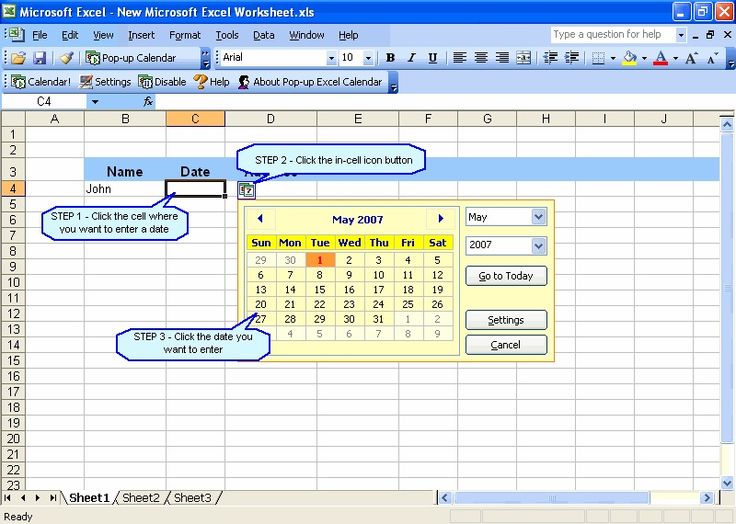Click the Excel workbook icon in menu bar
This screenshot has height=524, width=736.
coord(15,34)
